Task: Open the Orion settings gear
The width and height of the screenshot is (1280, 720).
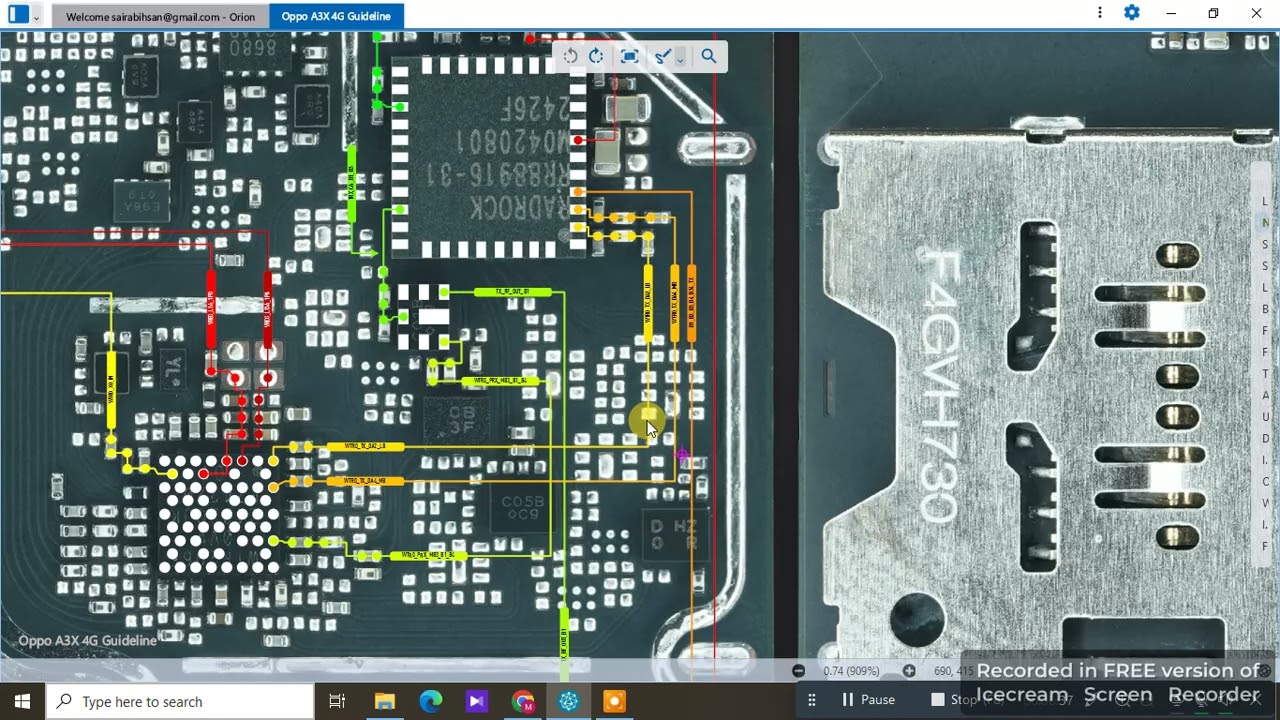Action: [1132, 13]
